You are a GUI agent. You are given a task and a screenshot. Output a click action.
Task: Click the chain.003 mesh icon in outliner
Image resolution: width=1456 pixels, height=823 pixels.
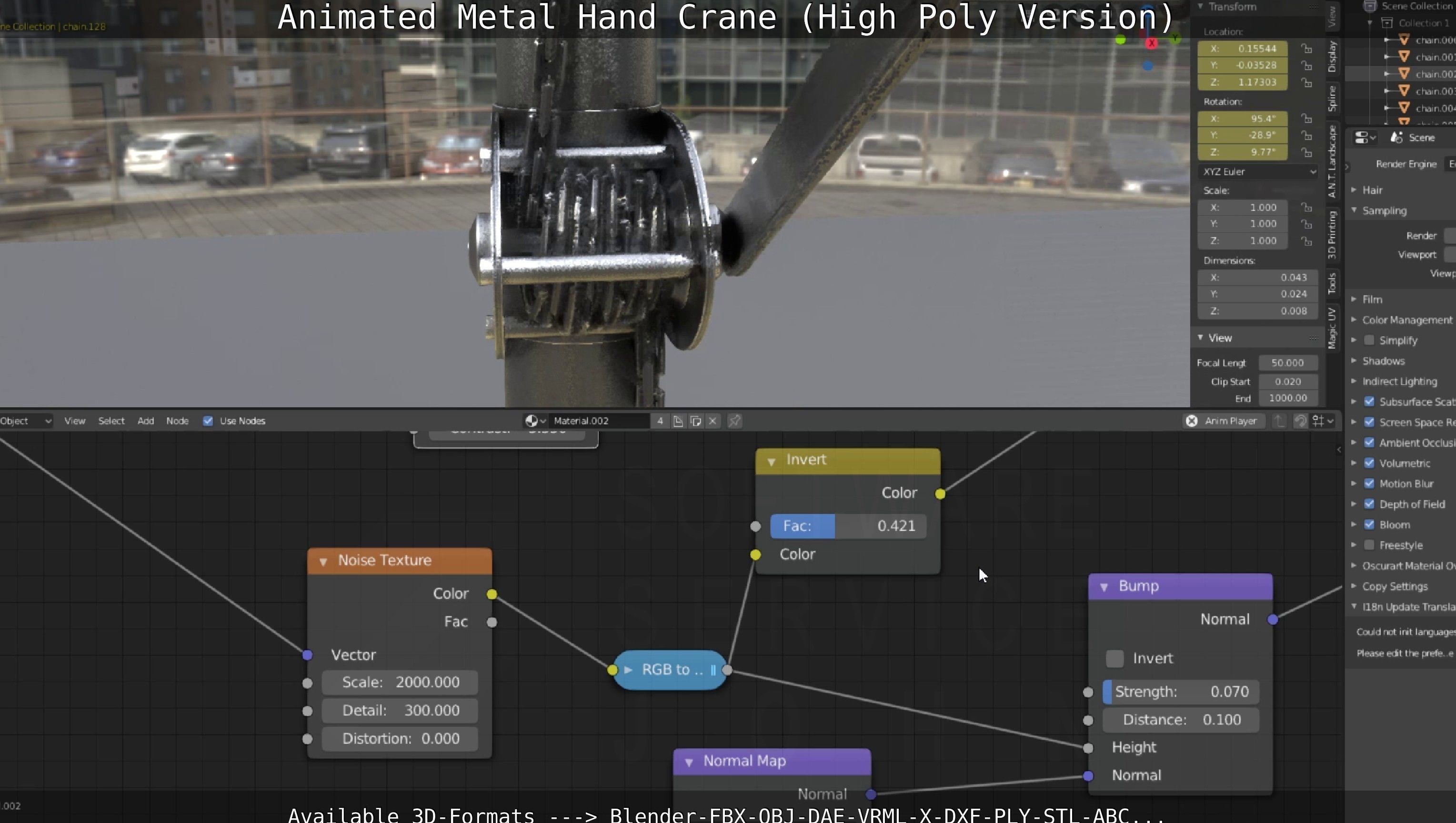point(1404,90)
